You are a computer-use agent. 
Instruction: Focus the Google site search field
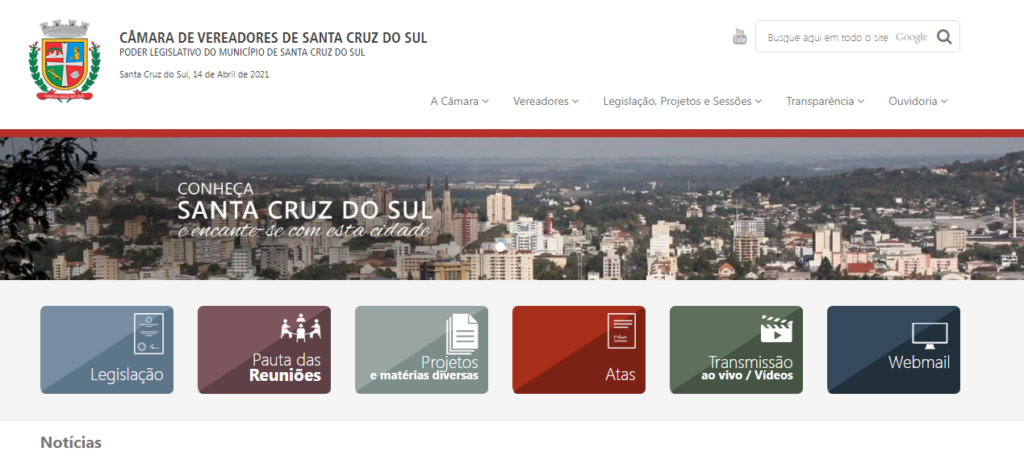tap(840, 37)
